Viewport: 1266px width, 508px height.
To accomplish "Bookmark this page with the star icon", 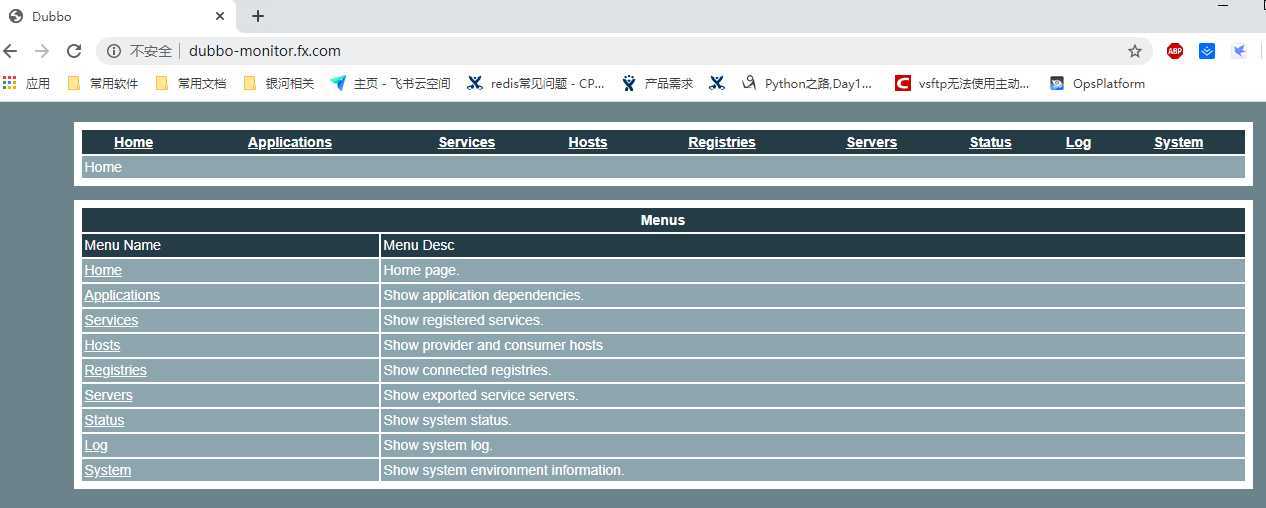I will tap(1135, 51).
